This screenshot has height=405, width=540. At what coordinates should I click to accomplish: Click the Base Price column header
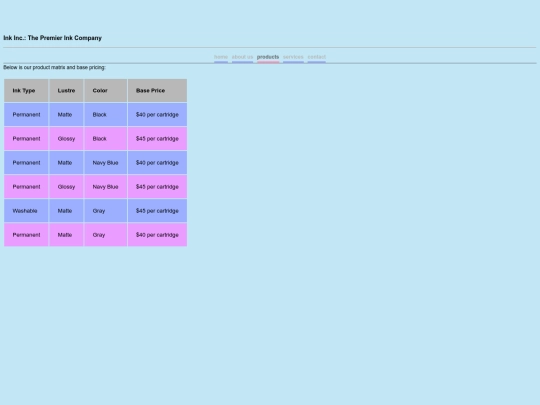click(157, 91)
